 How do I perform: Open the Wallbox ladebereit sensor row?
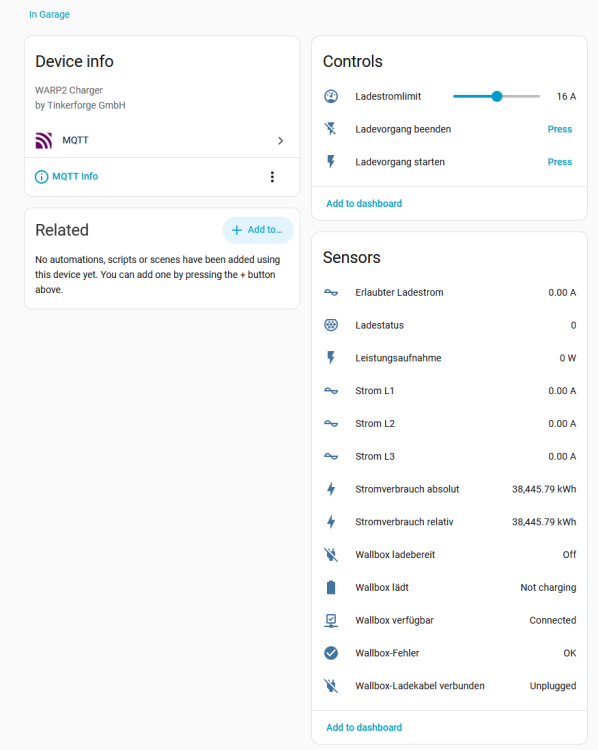coord(450,555)
